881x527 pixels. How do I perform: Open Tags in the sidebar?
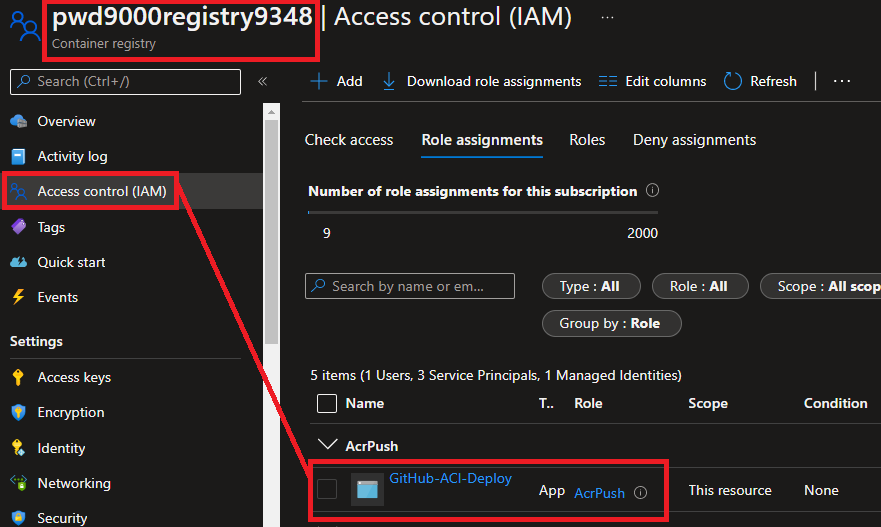pos(51,228)
